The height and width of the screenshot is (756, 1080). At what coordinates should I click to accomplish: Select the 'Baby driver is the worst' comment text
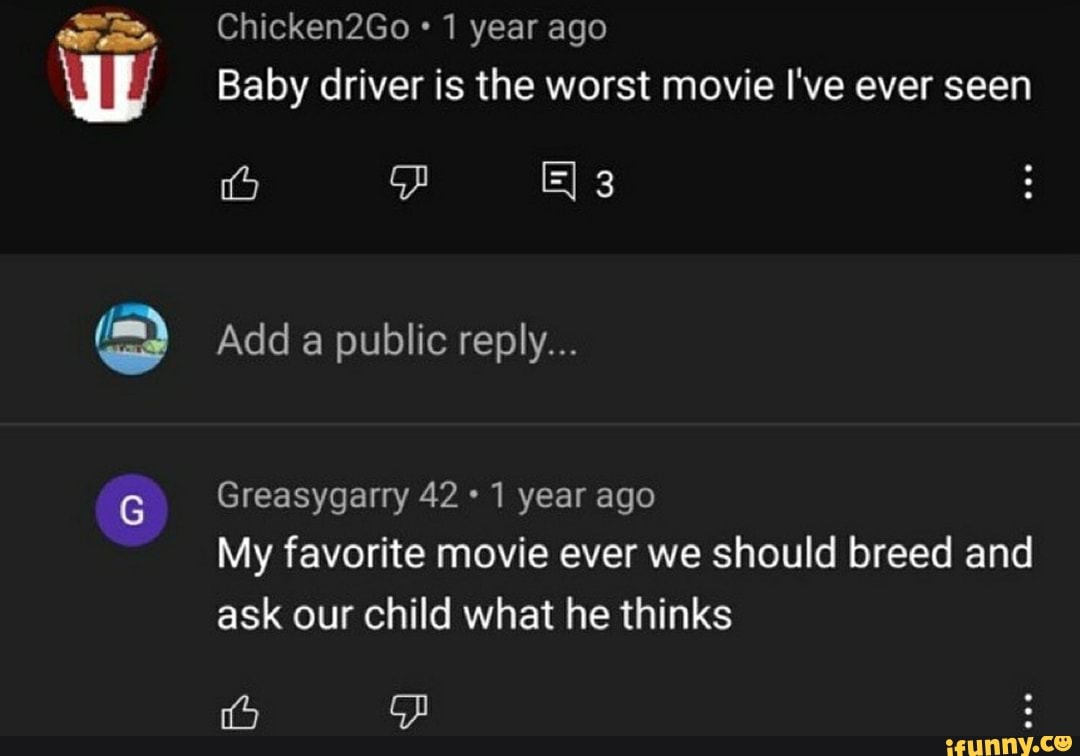click(x=623, y=87)
